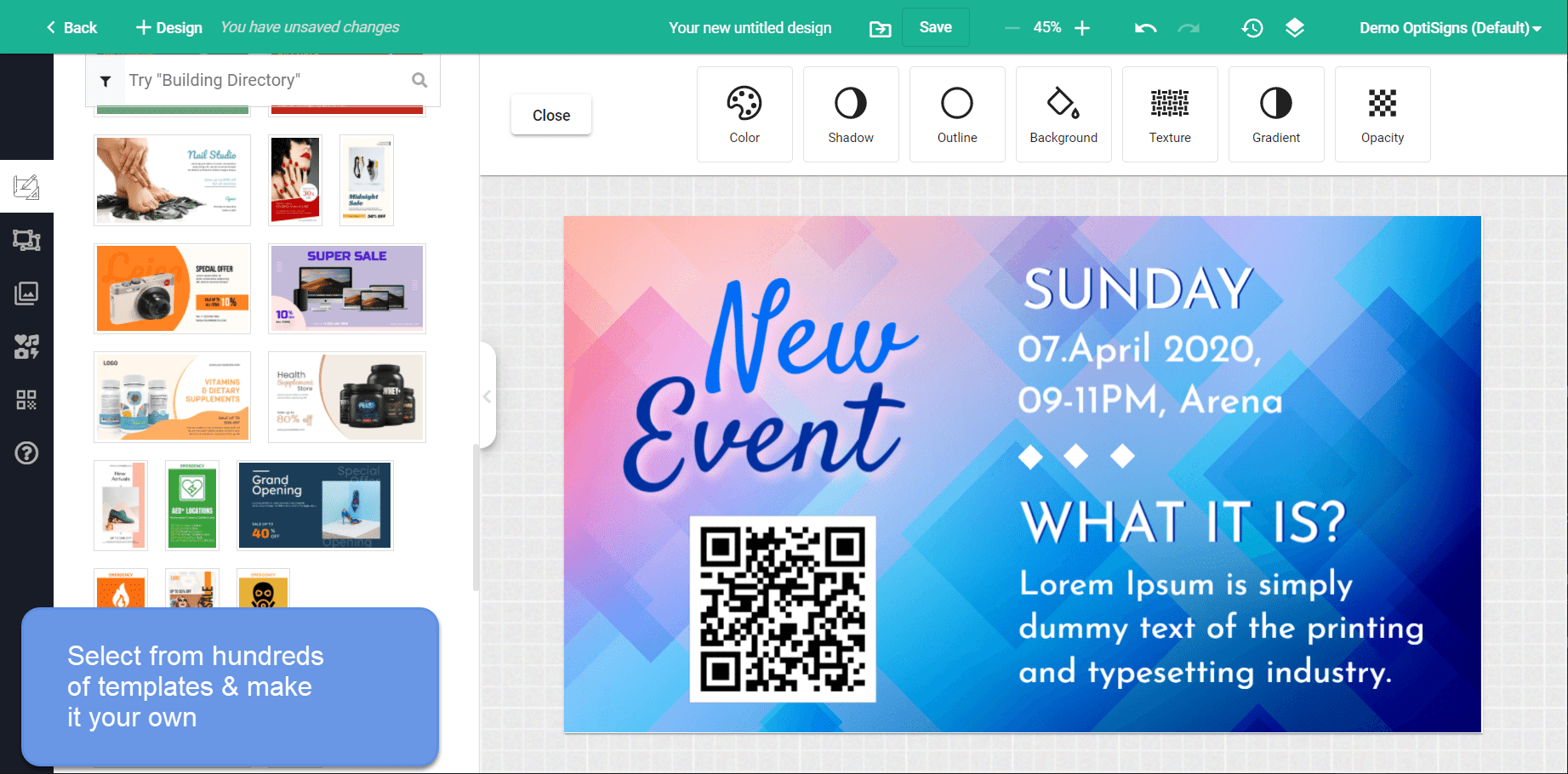The image size is (1568, 774).
Task: Choose the red nails portrait template
Action: coord(295,180)
